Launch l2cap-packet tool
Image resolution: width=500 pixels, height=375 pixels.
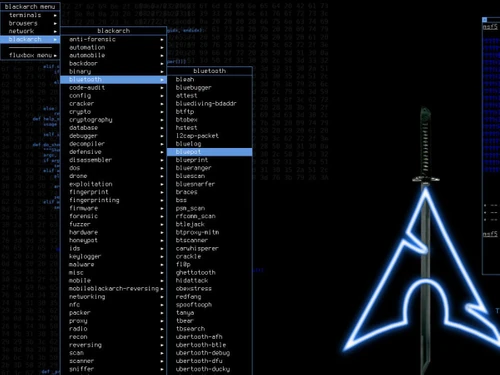[x=209, y=136]
